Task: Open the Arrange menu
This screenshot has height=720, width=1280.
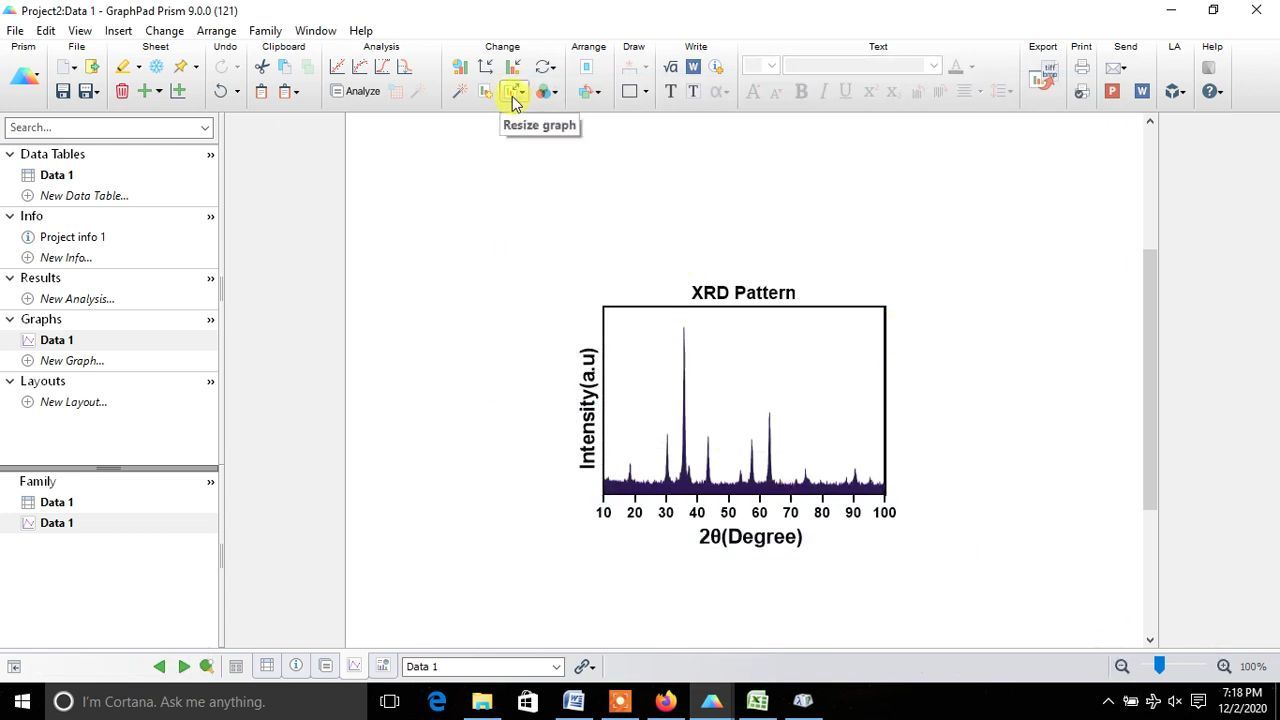Action: [x=216, y=31]
